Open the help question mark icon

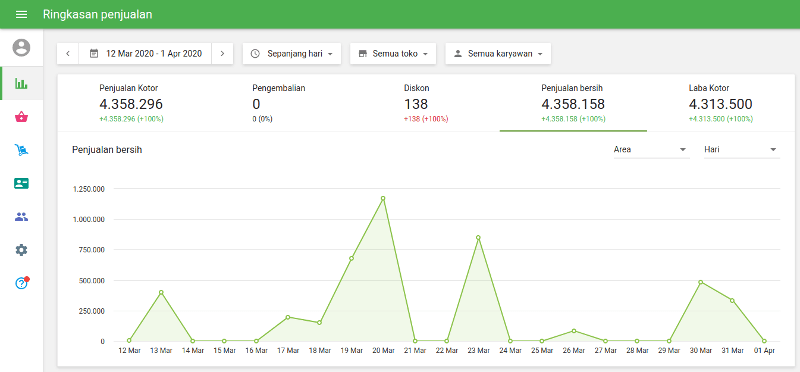point(21,283)
